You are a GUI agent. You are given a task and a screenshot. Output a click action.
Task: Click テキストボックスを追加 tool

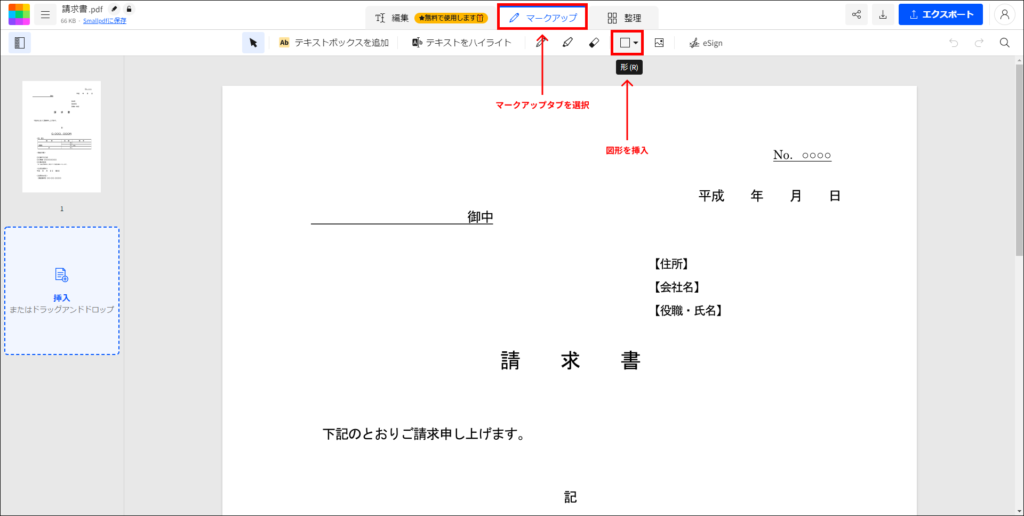pos(334,42)
